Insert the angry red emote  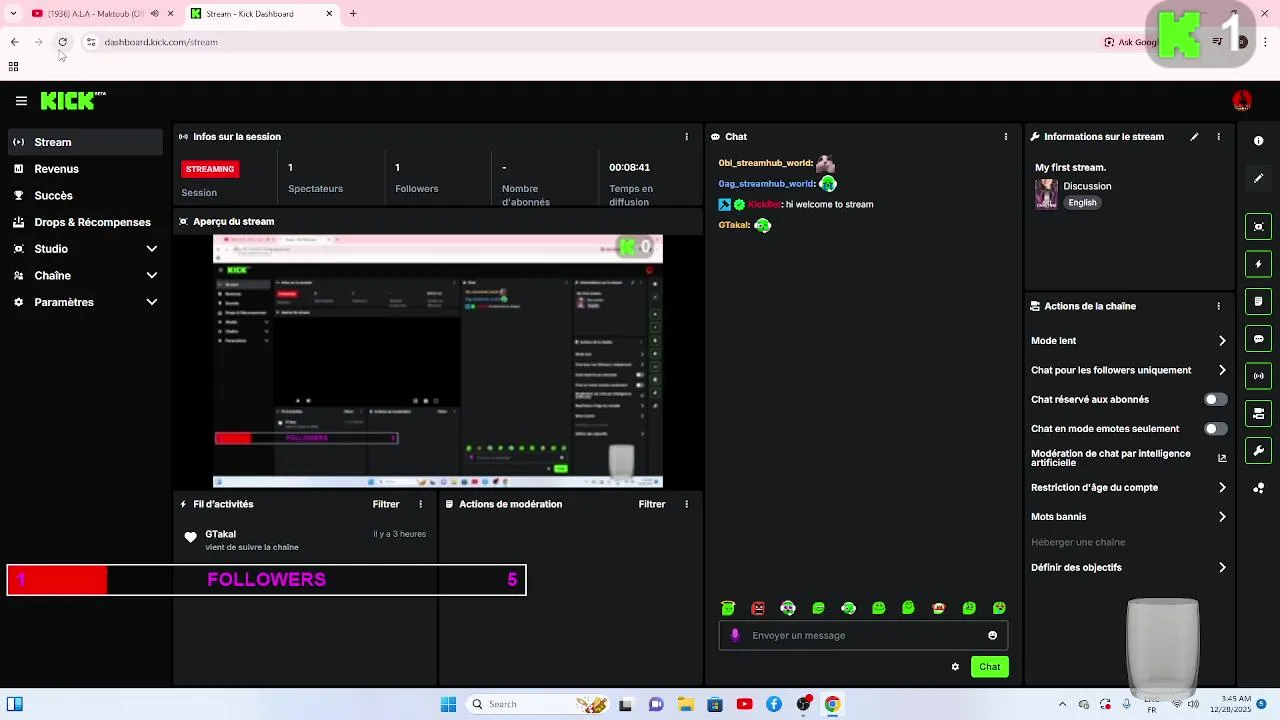pyautogui.click(x=758, y=608)
